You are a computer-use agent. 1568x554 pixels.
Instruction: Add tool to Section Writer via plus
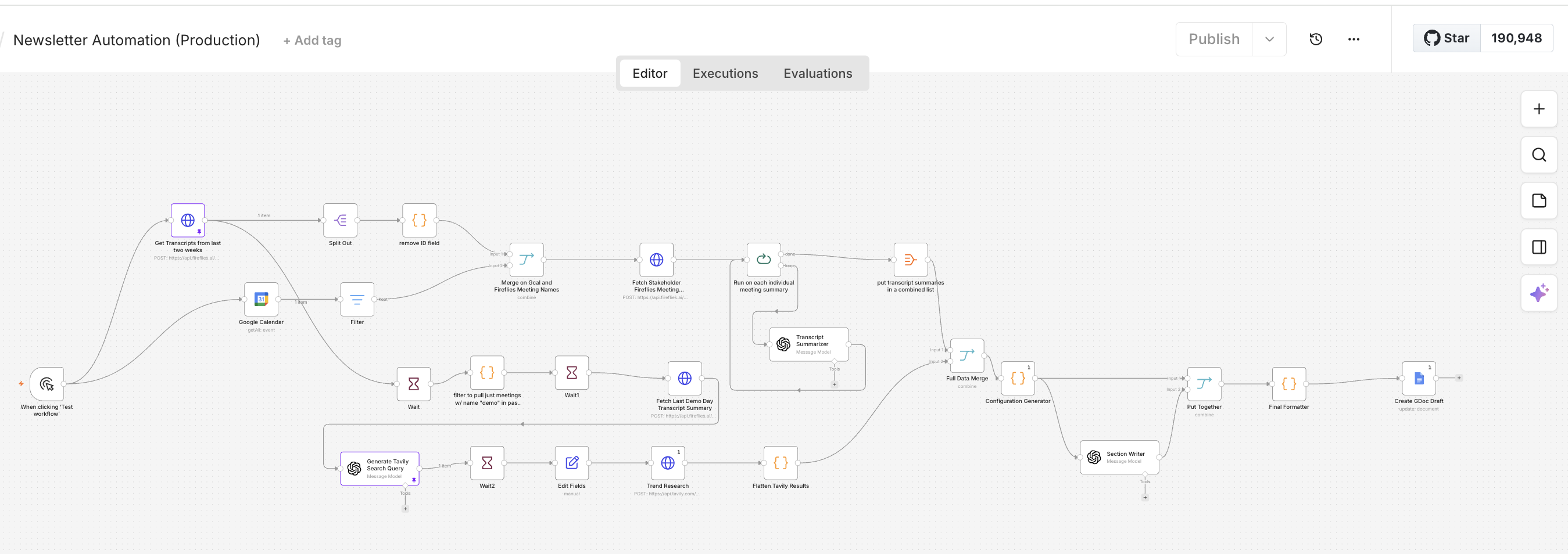tap(1145, 498)
